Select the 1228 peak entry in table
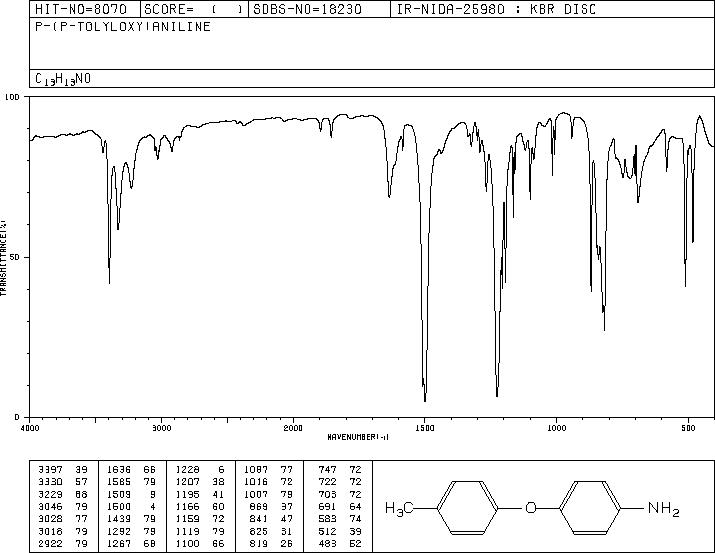This screenshot has width=715, height=553. (x=200, y=470)
